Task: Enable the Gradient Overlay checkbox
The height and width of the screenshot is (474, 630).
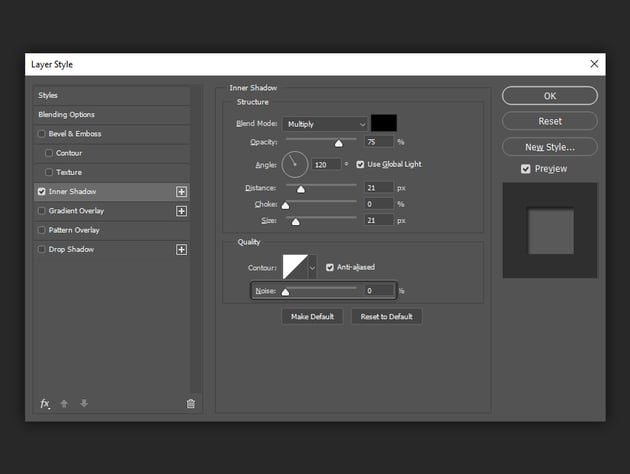Action: coord(41,211)
